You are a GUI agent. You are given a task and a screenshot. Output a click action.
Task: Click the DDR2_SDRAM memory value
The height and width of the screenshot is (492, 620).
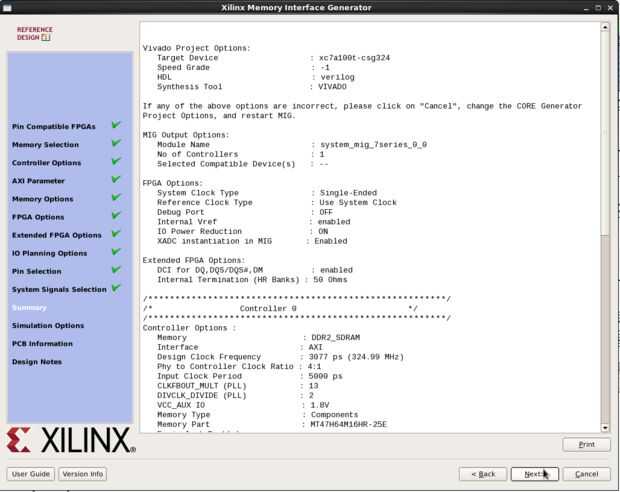[x=336, y=338]
